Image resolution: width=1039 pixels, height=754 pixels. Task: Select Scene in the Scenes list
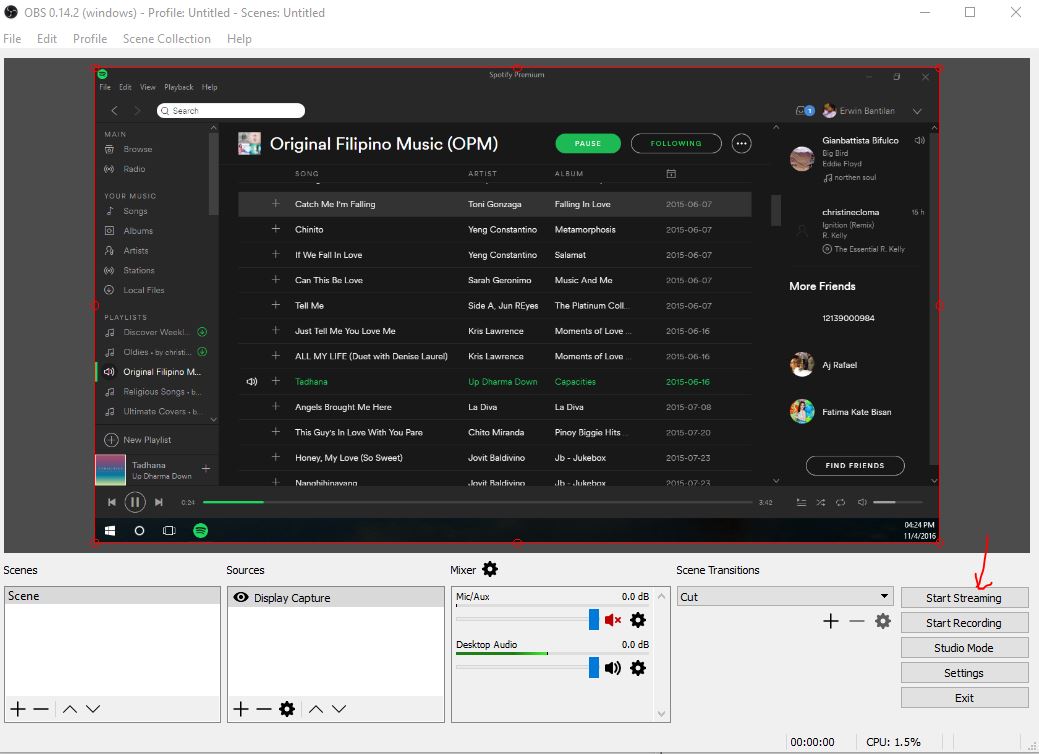112,596
